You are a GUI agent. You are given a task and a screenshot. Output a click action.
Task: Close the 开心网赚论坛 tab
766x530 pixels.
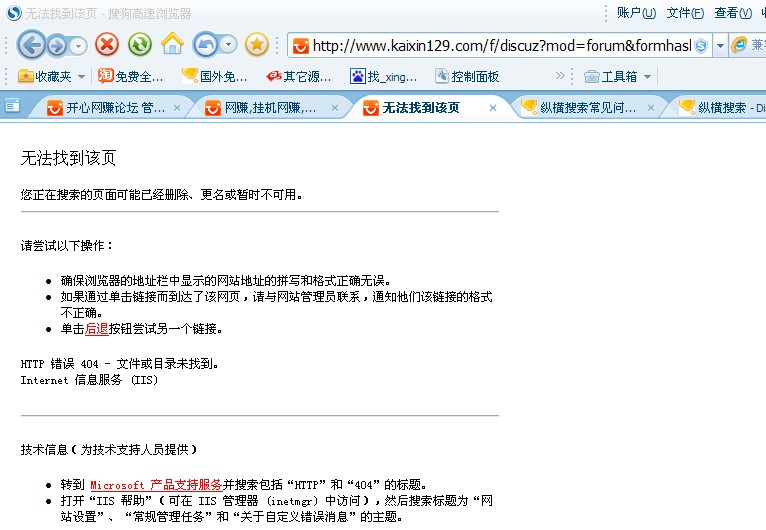pyautogui.click(x=177, y=108)
